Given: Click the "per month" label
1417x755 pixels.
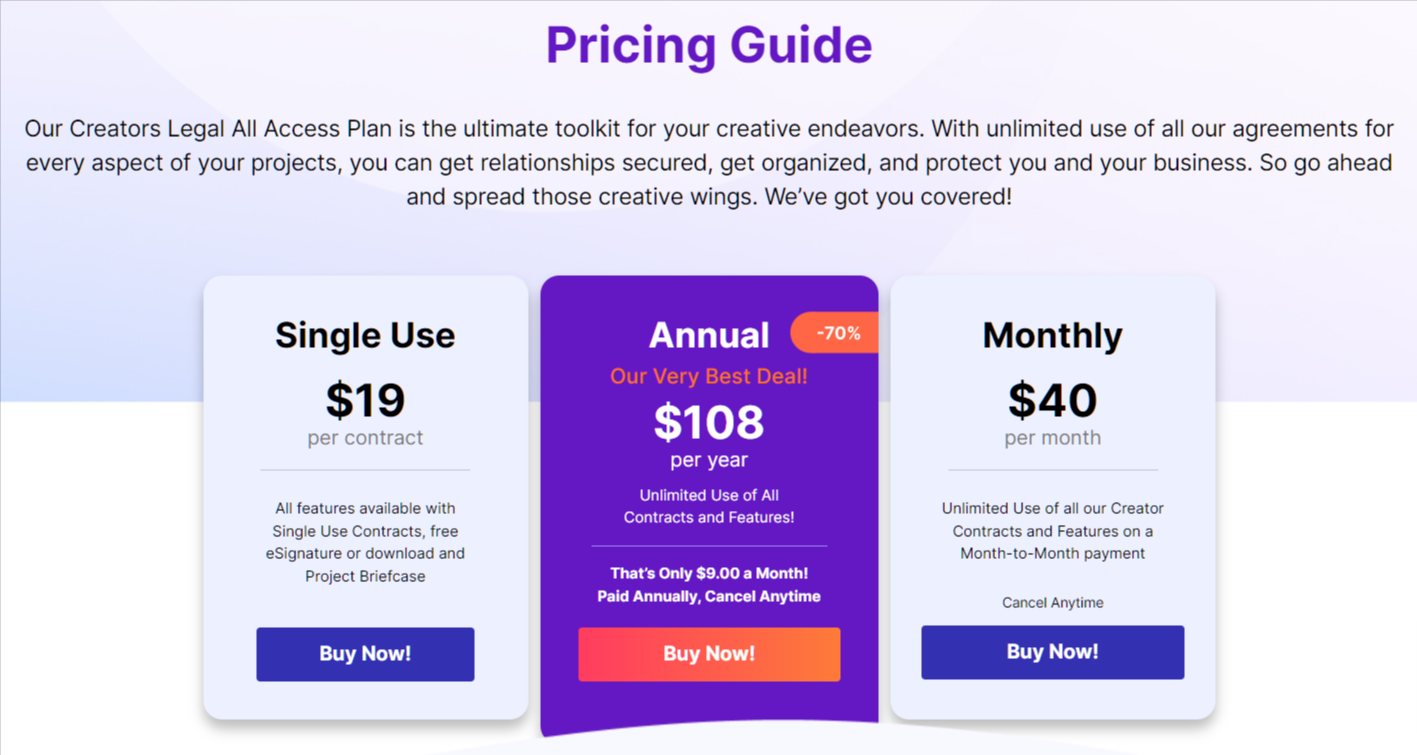Looking at the screenshot, I should coord(1052,438).
